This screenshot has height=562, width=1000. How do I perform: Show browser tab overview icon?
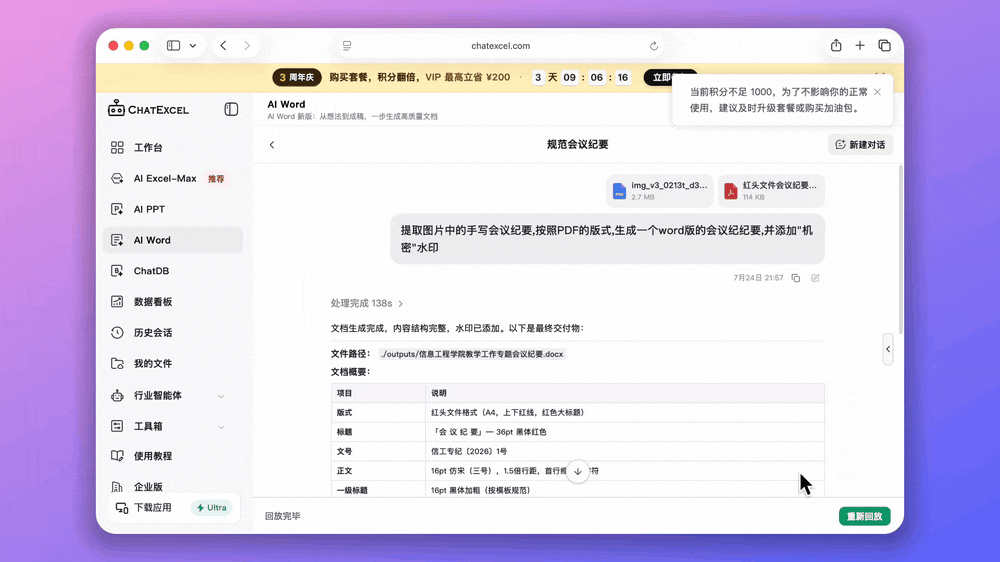884,45
